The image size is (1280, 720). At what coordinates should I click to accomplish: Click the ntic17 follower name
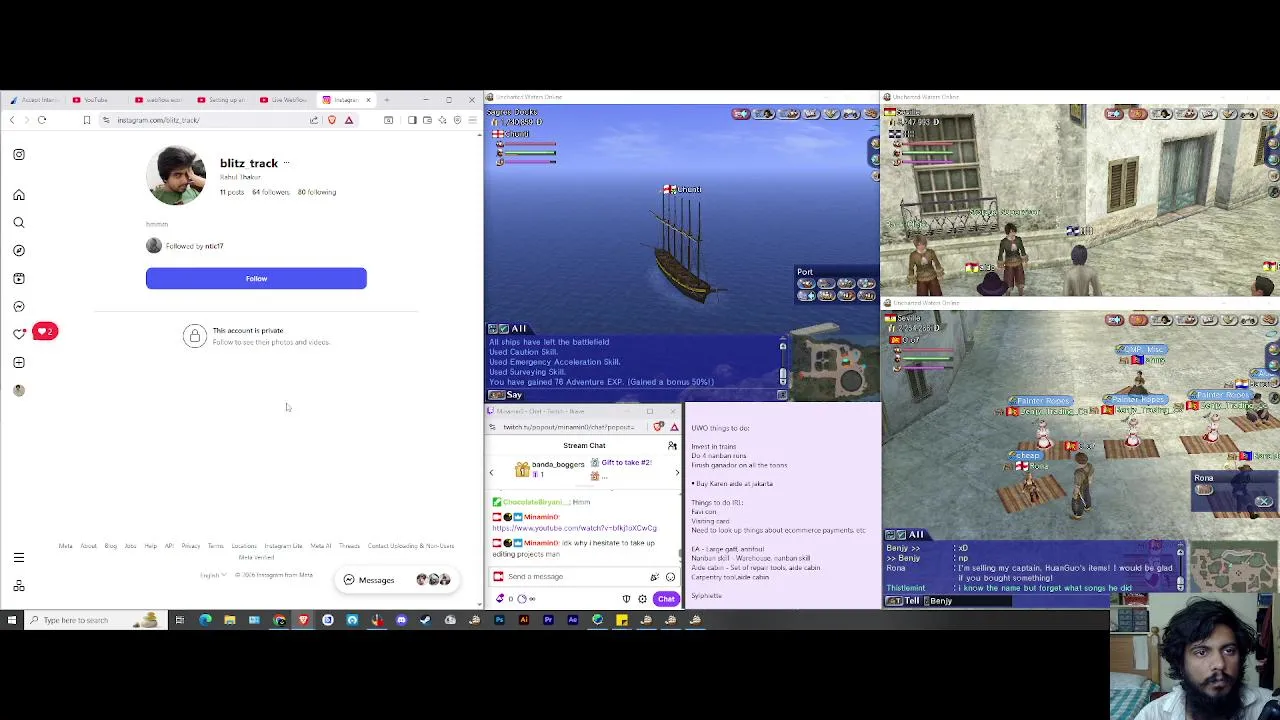click(214, 246)
